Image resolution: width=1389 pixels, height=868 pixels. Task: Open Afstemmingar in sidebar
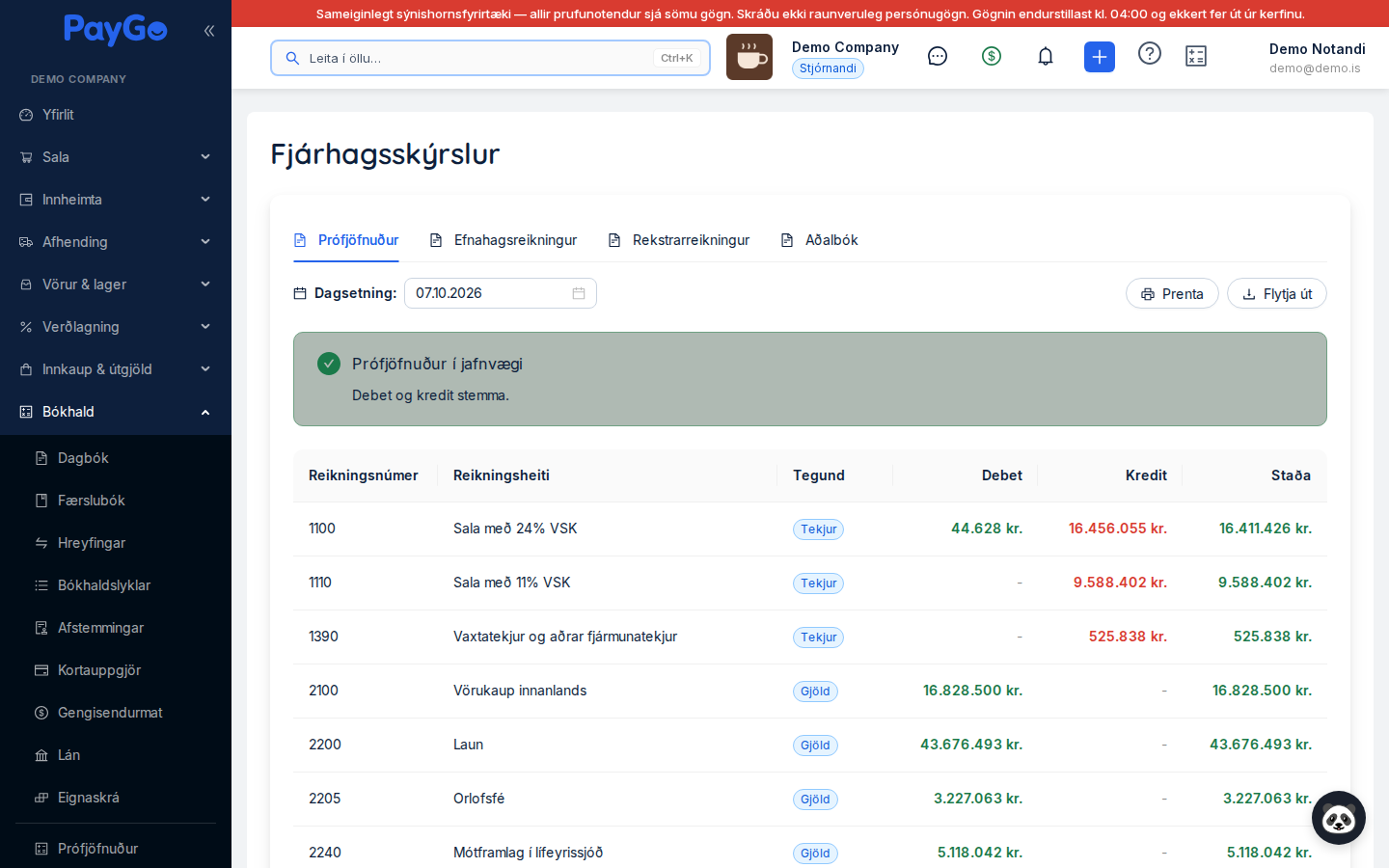(x=116, y=628)
